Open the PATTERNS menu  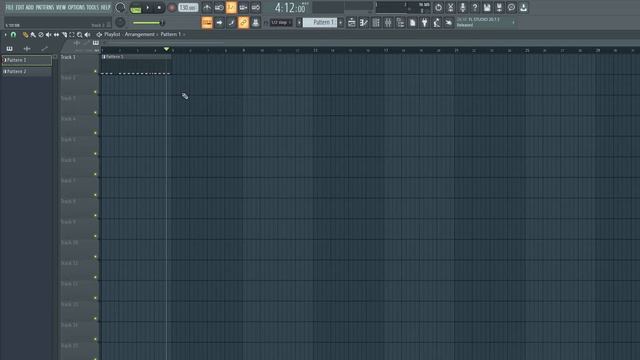45,7
